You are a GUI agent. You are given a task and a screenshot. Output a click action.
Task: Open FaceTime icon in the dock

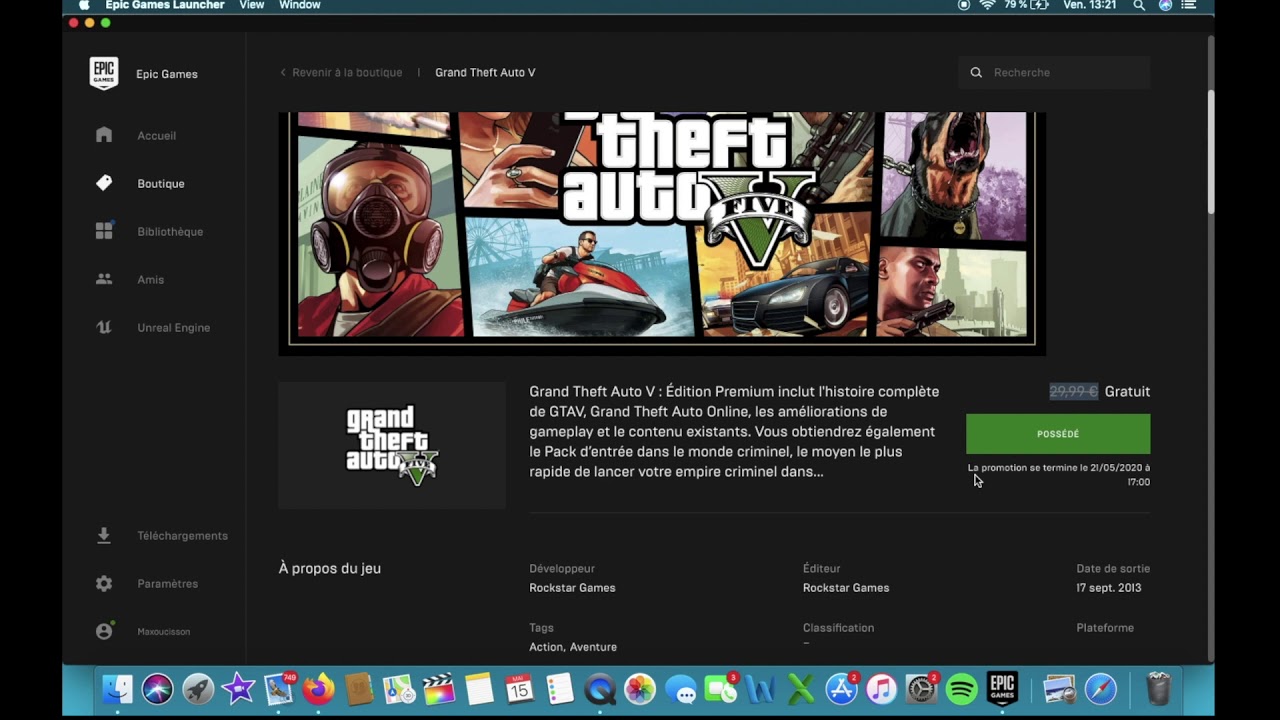click(720, 689)
